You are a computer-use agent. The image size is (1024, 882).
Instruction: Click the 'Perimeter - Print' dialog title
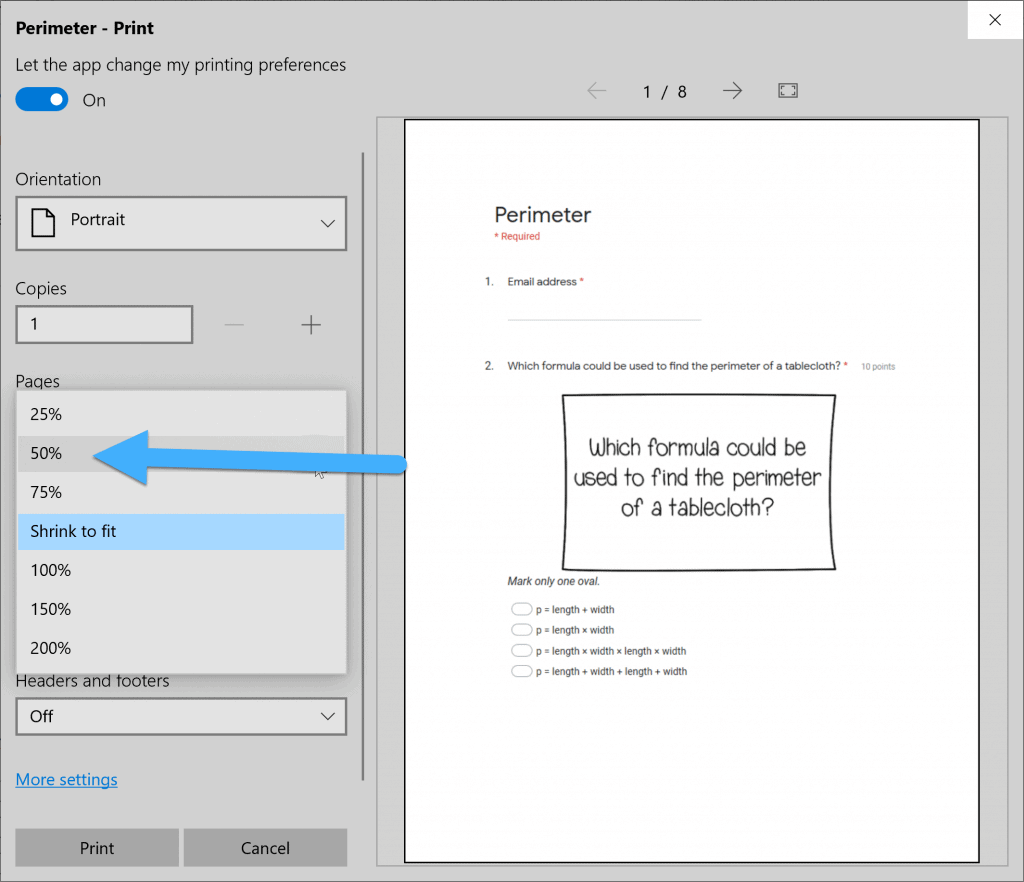85,28
